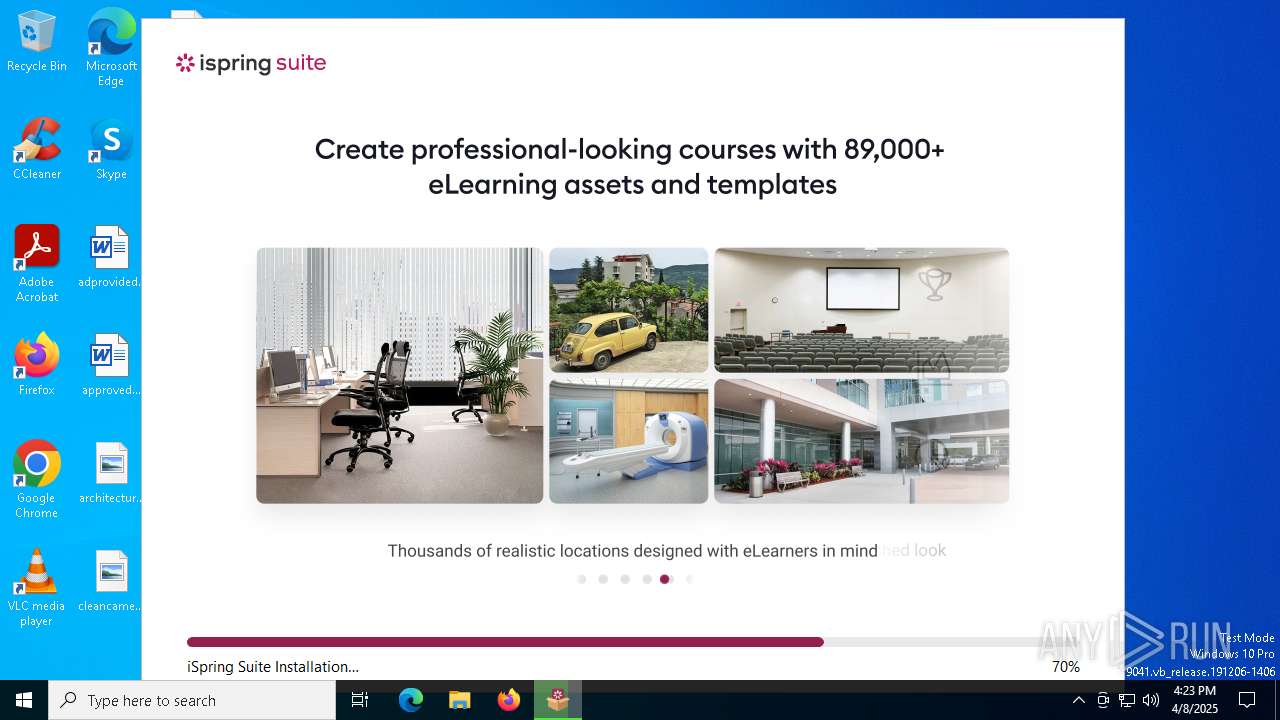Click the iSpring Suite logo

pyautogui.click(x=251, y=63)
